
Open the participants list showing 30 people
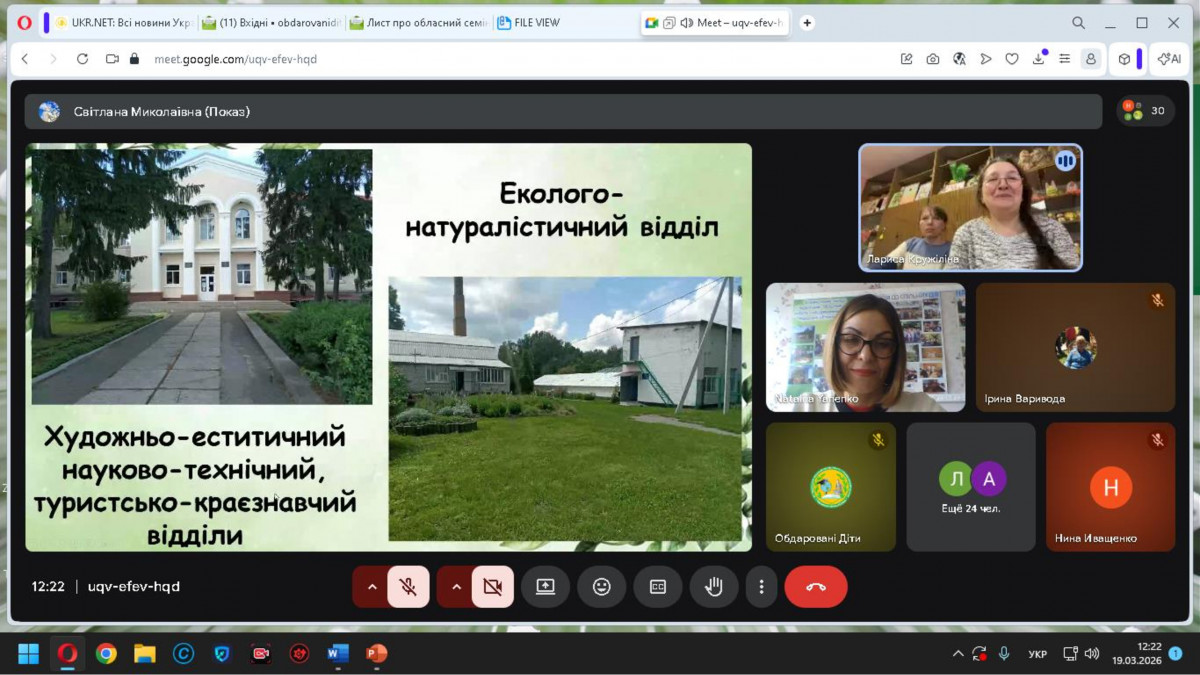[x=1145, y=111]
